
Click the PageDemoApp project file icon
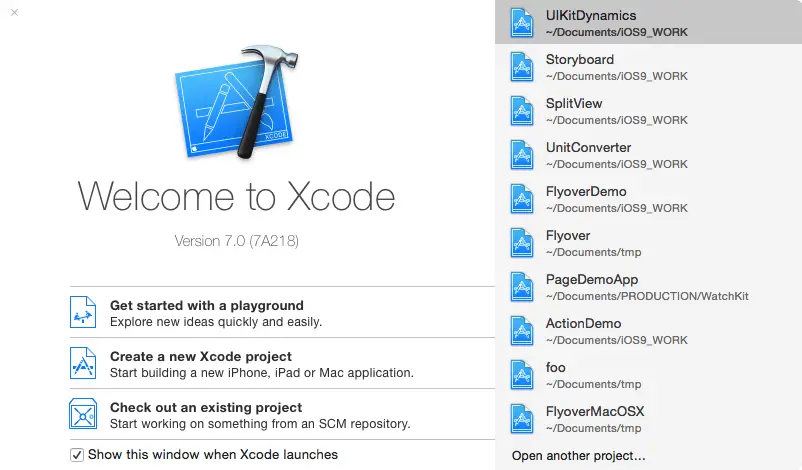[522, 287]
